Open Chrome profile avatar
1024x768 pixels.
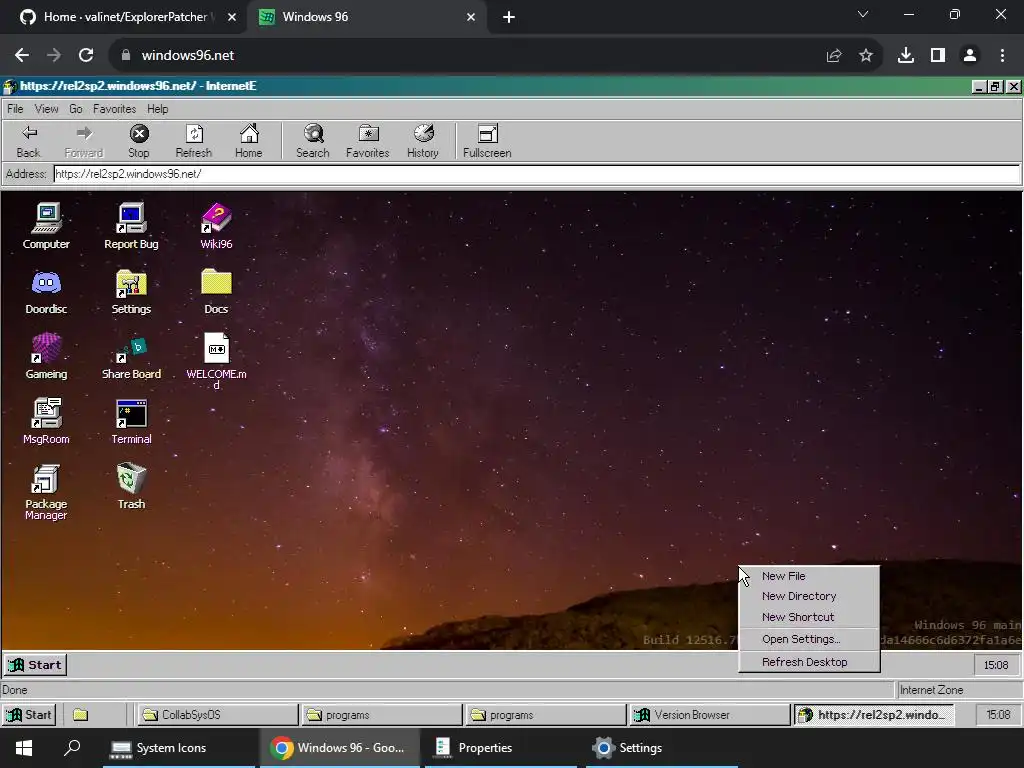(x=970, y=56)
